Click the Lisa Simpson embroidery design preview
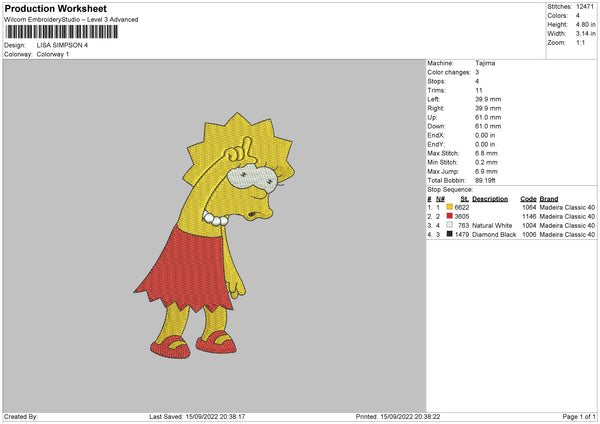The height and width of the screenshot is (424, 600). click(214, 235)
